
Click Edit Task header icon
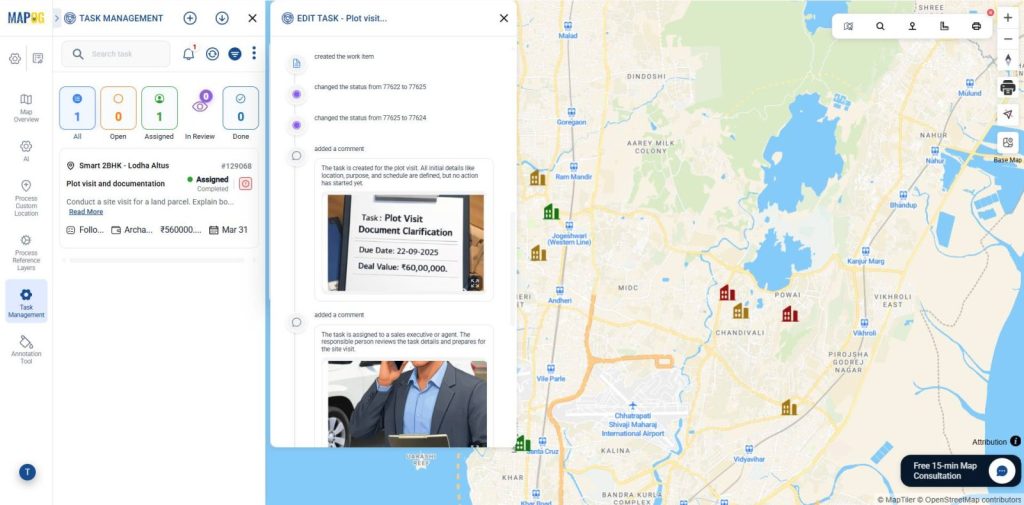pyautogui.click(x=287, y=18)
